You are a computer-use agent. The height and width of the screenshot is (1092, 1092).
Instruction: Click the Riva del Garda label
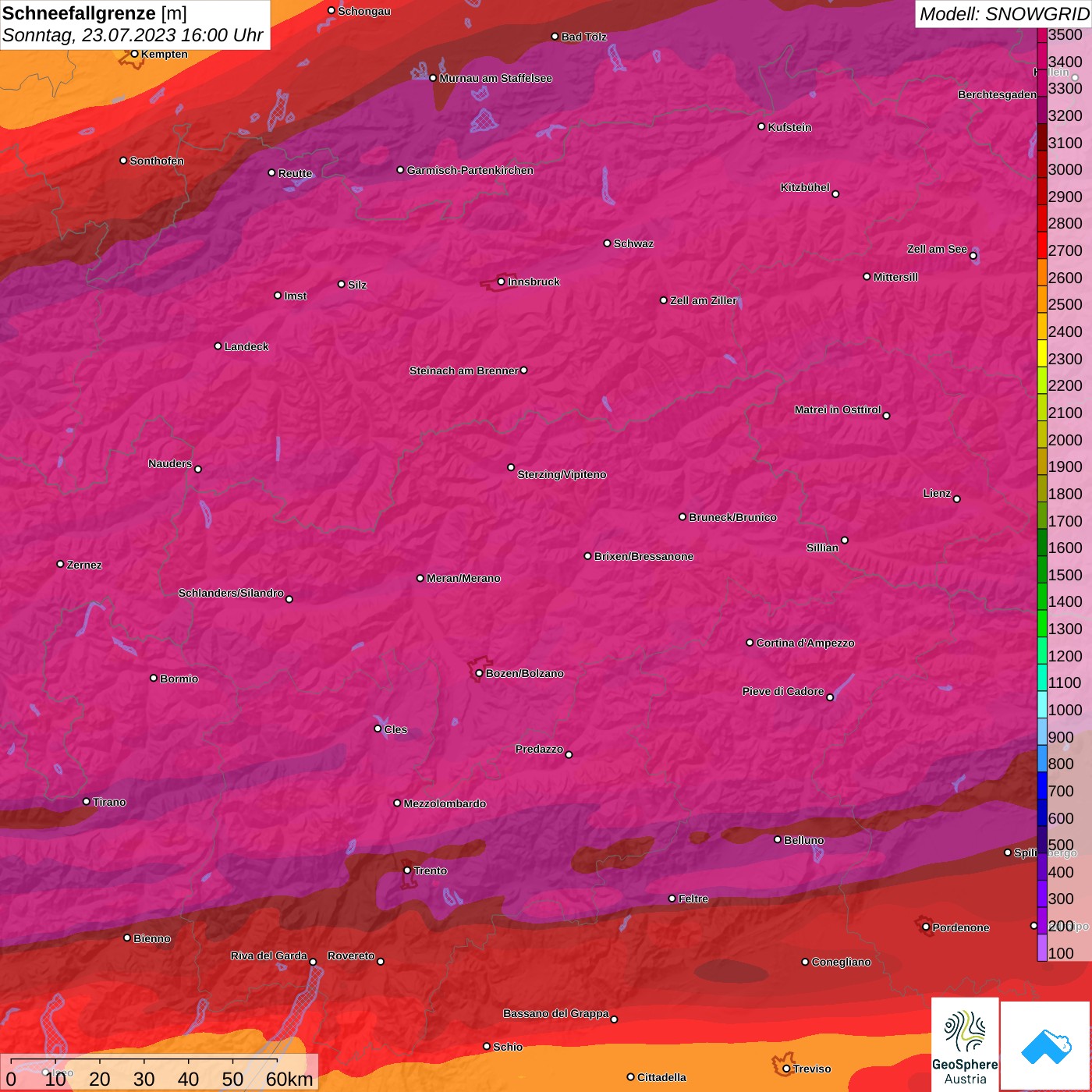(x=268, y=955)
